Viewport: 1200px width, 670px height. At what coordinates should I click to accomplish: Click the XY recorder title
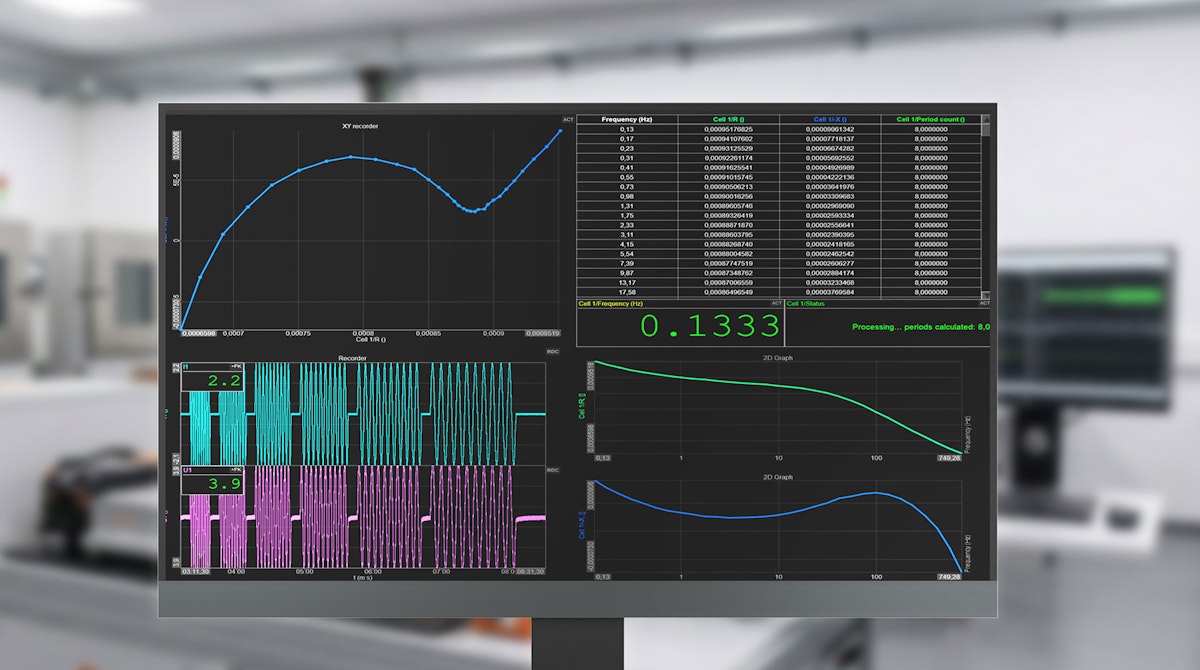(x=360, y=126)
